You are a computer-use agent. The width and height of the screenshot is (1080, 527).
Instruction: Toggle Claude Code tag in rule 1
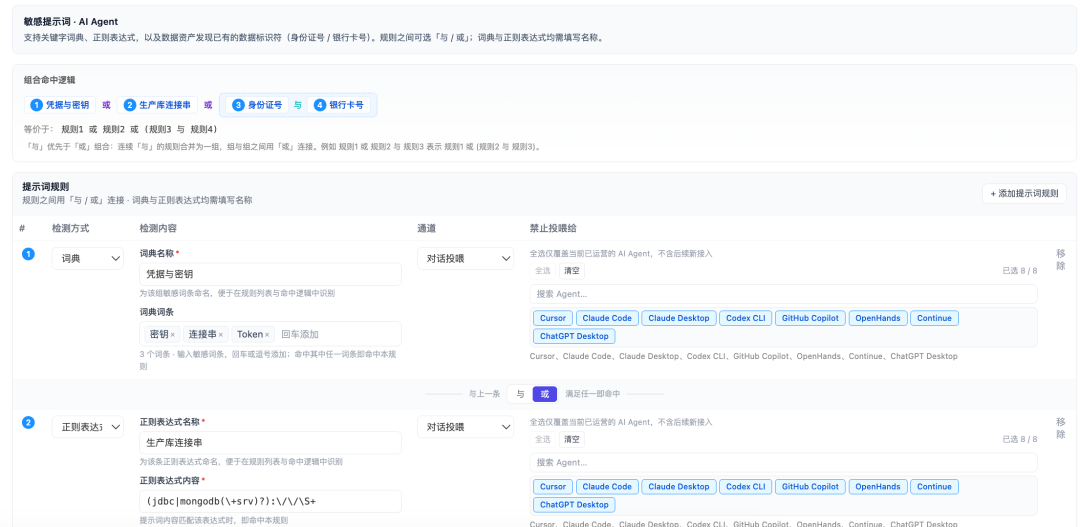point(607,318)
